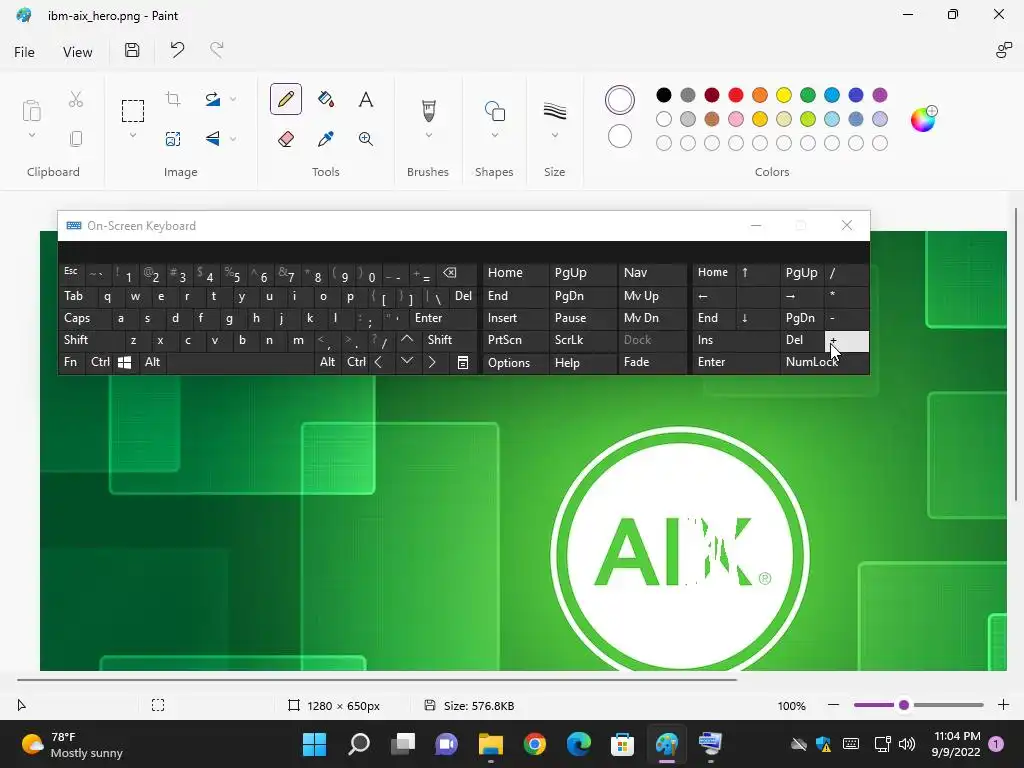Viewport: 1024px width, 768px height.
Task: Select the Magnifier tool
Action: tap(366, 138)
